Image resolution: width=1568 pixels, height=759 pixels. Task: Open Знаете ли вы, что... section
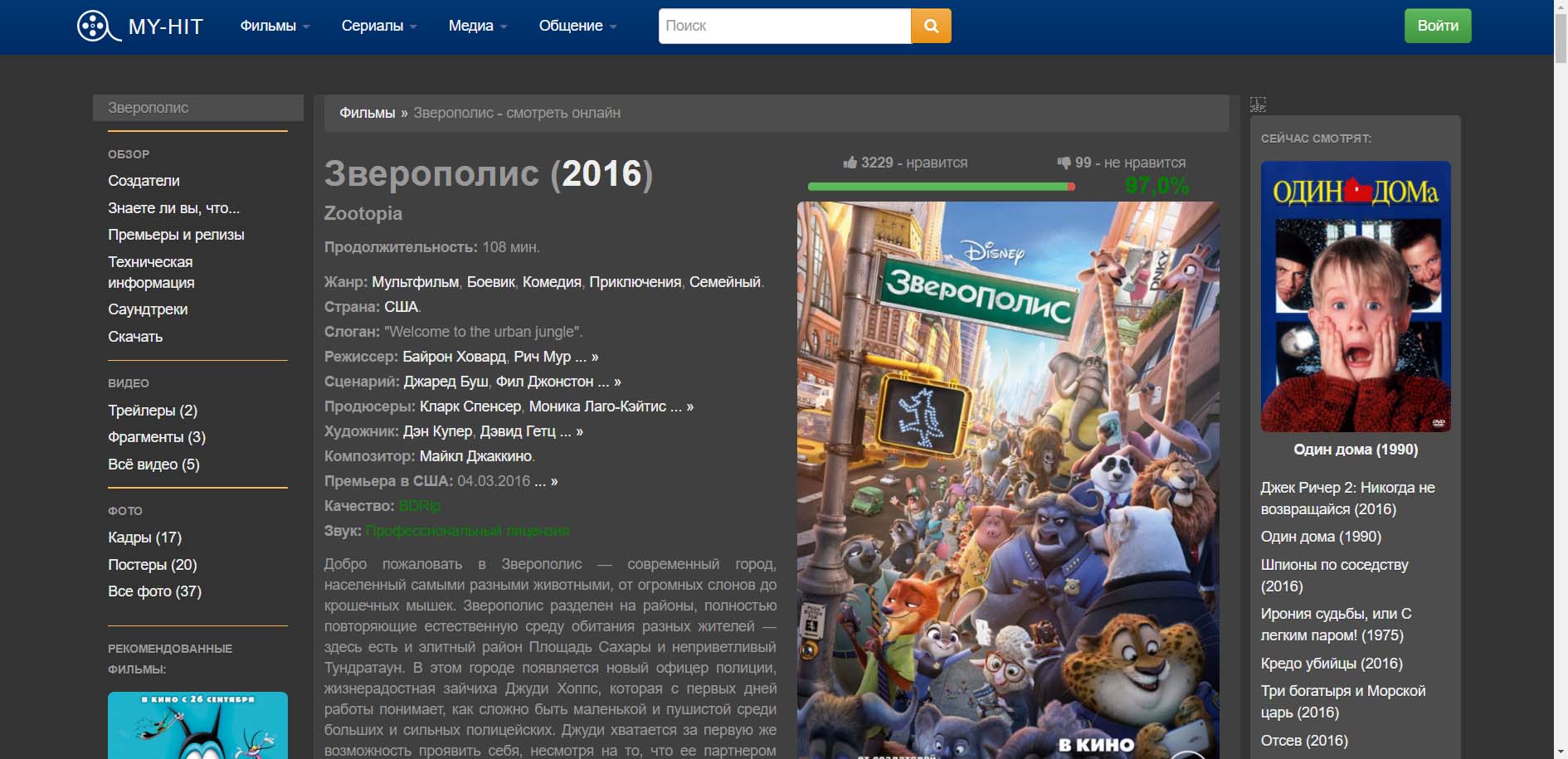pos(173,208)
